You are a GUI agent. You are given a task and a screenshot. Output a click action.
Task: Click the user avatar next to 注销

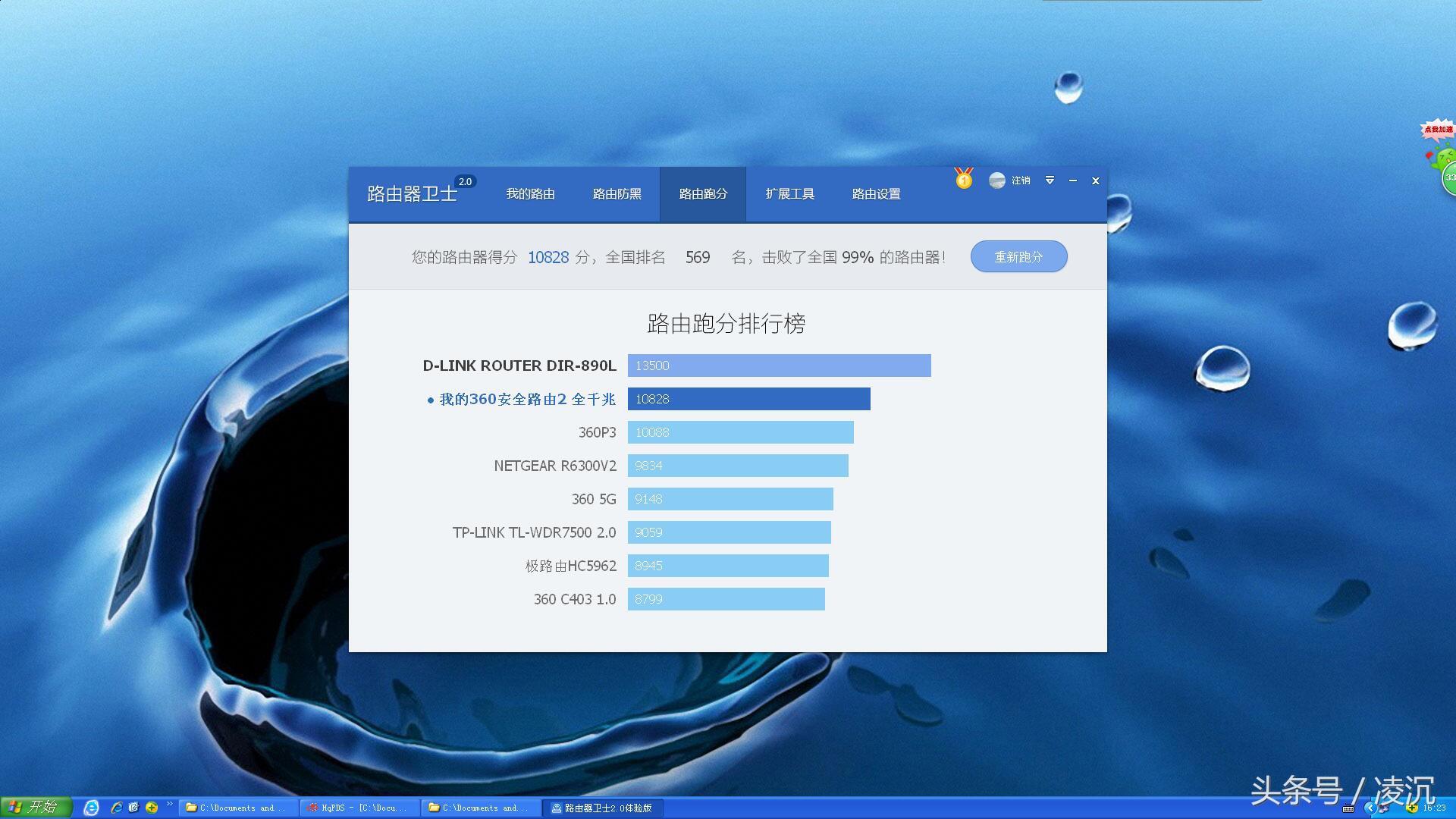point(996,180)
